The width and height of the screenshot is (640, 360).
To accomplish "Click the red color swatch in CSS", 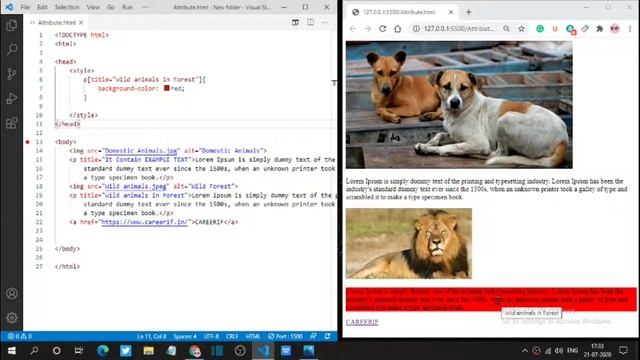I will pyautogui.click(x=167, y=88).
